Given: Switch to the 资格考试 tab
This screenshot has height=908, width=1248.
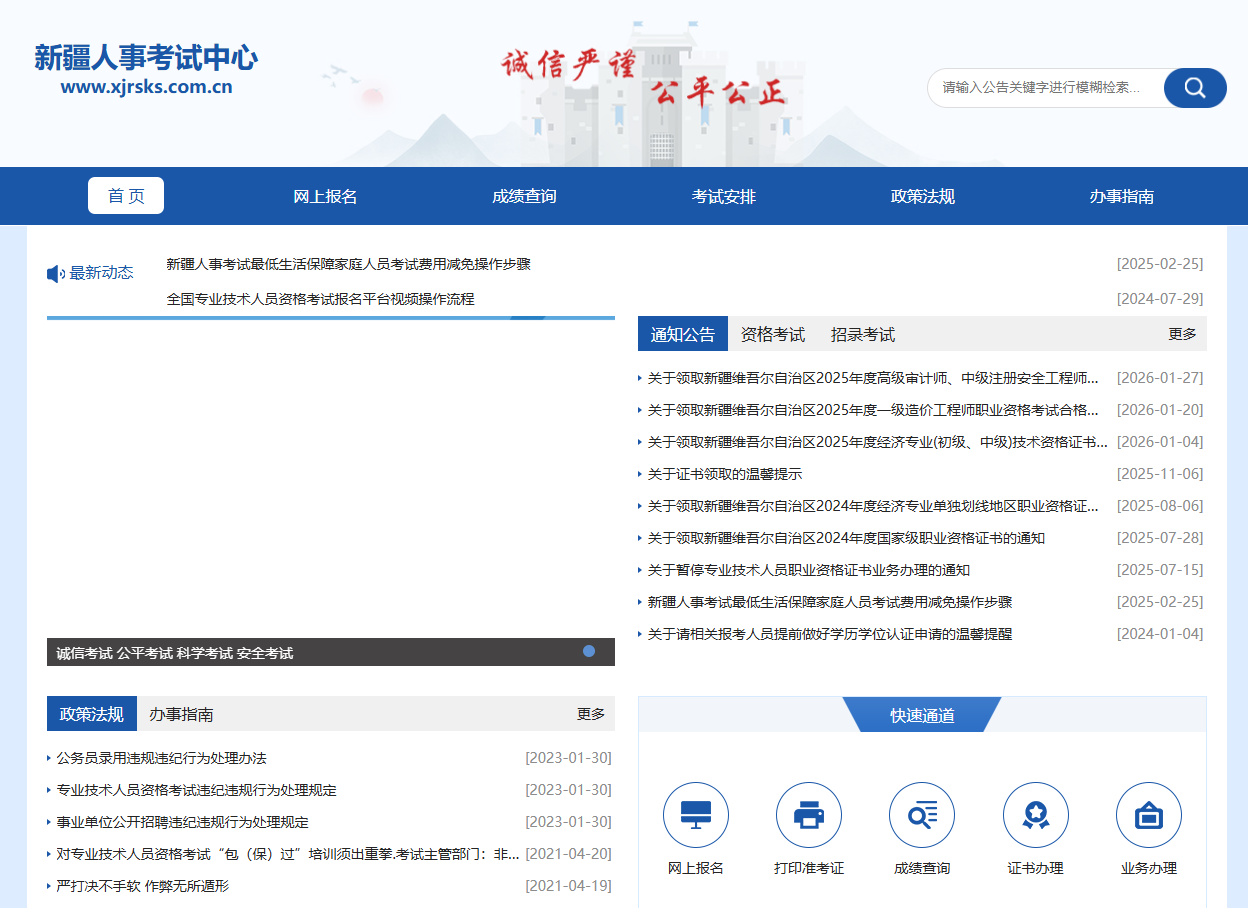Looking at the screenshot, I should click(772, 335).
